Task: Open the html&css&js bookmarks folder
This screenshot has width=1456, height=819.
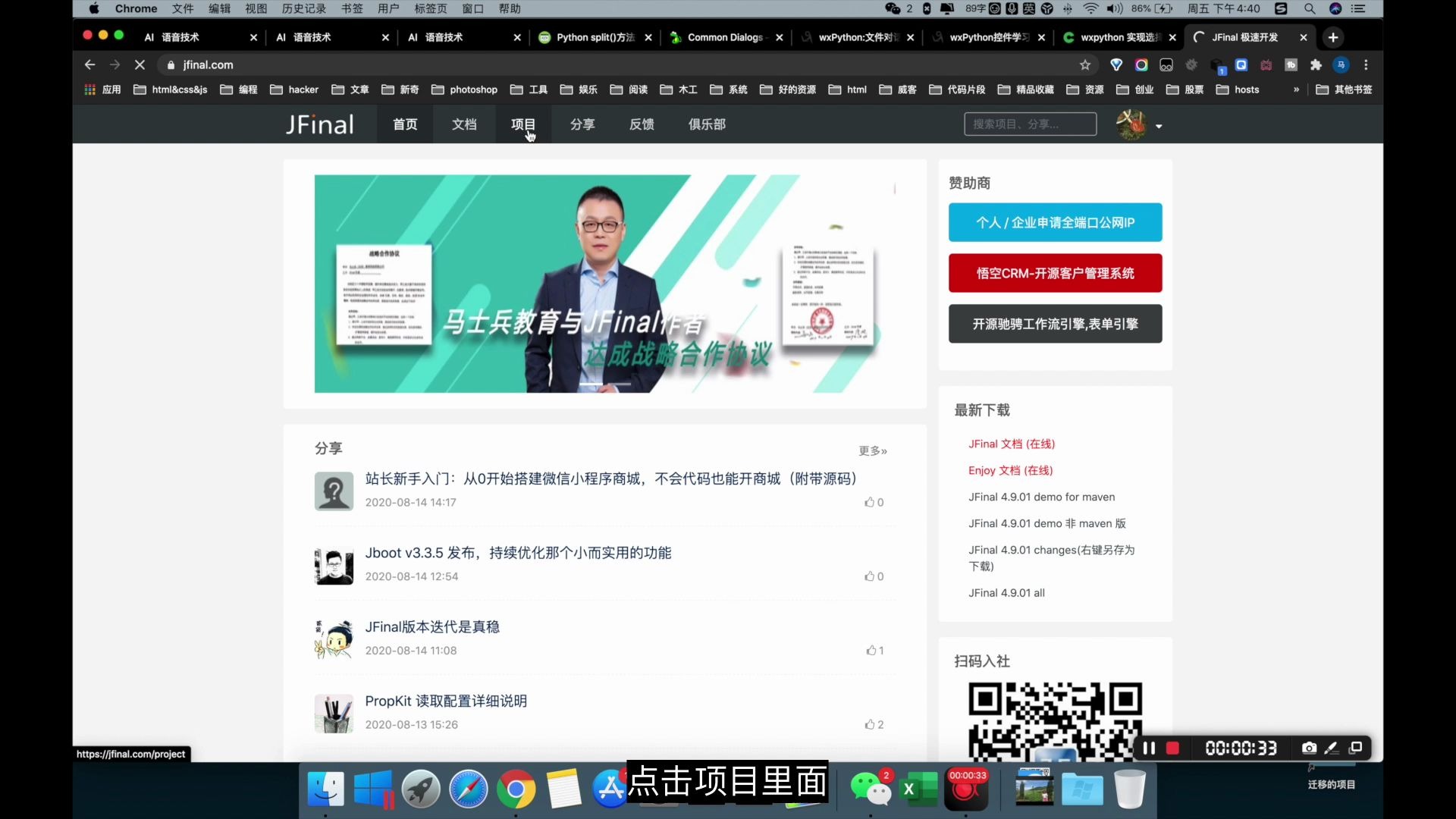Action: click(171, 89)
